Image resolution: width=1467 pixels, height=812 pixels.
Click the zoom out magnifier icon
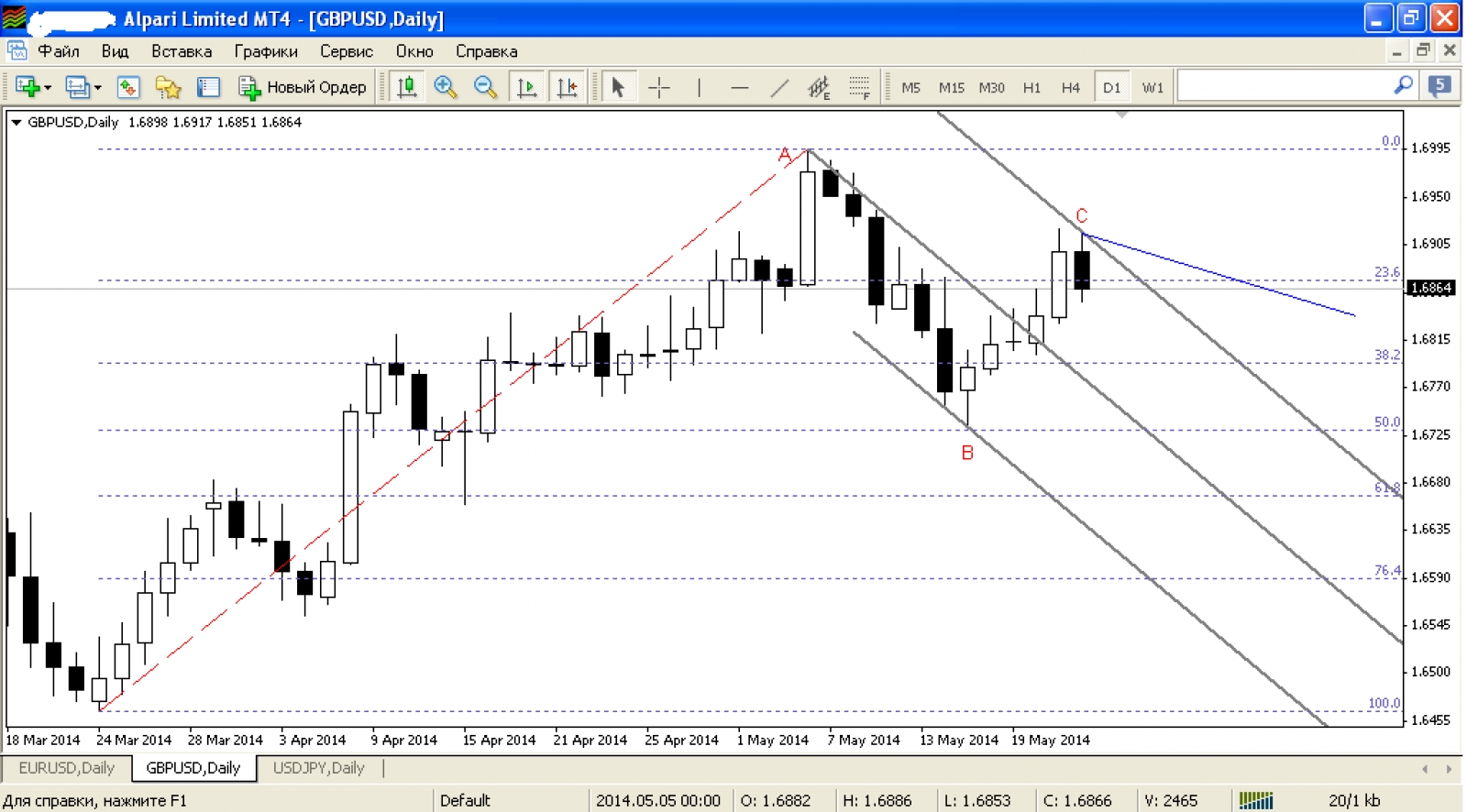click(x=485, y=87)
